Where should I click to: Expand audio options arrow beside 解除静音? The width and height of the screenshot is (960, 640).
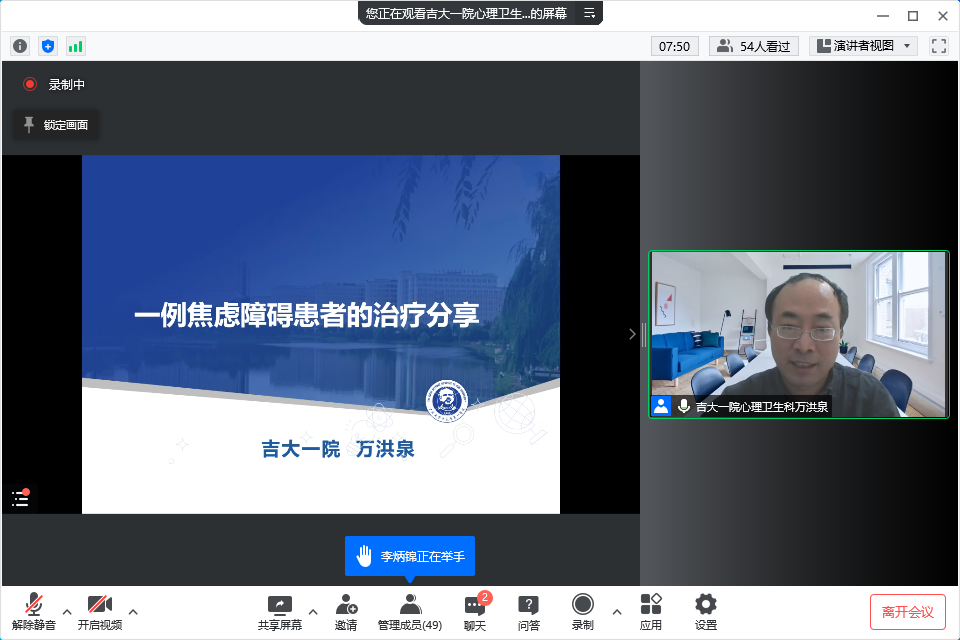[67, 611]
